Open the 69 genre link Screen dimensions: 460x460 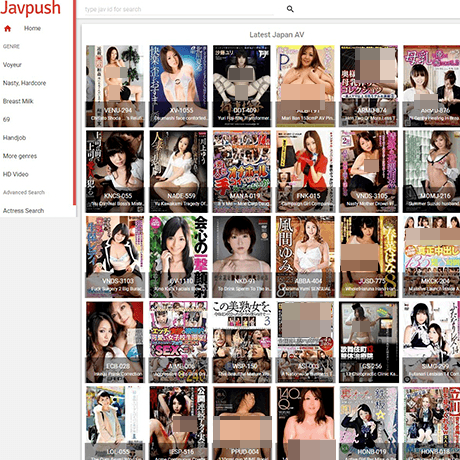(6, 120)
